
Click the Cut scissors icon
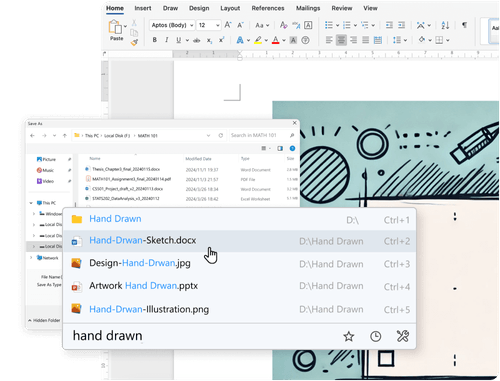(134, 23)
